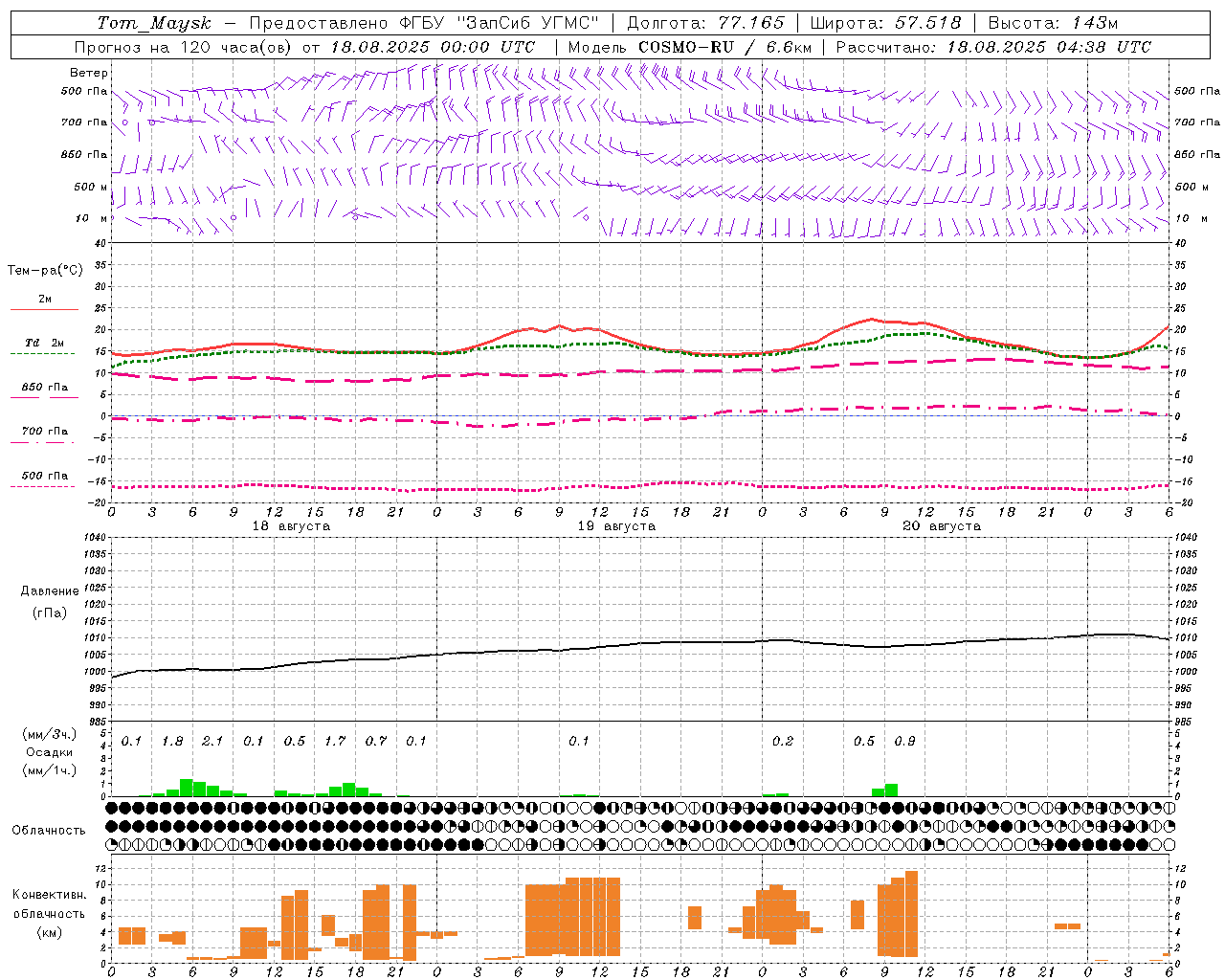
Task: Click the 0.7 precipitation value
Action: 376,742
